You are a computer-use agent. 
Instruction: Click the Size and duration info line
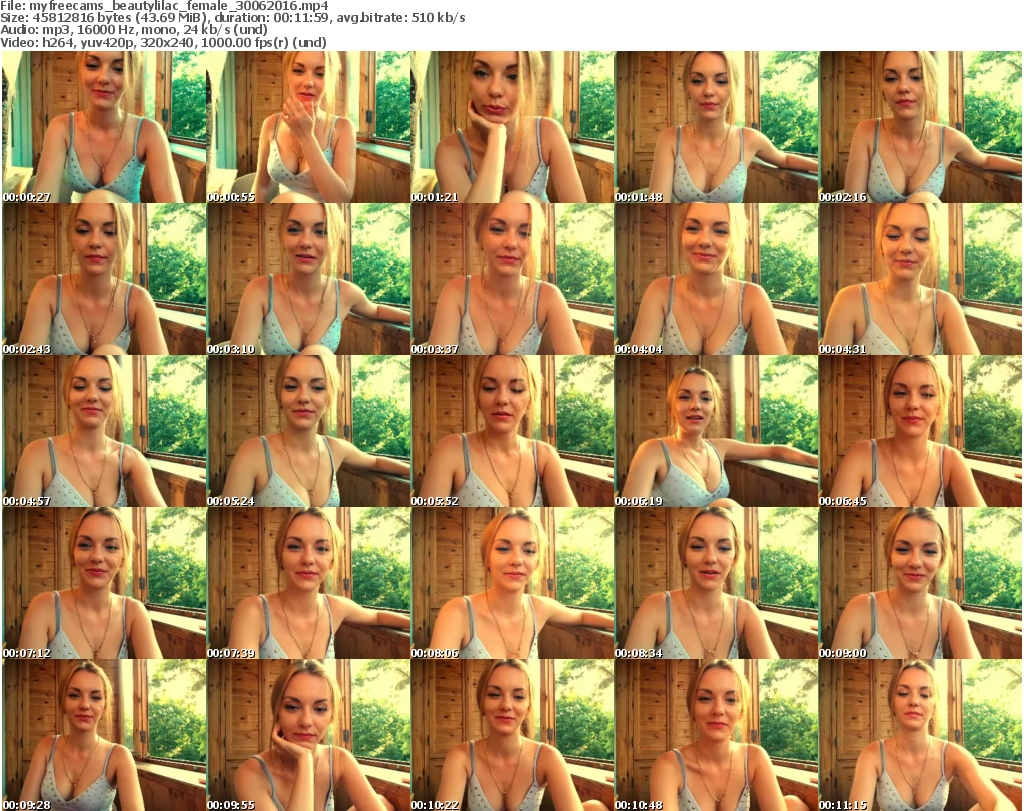point(233,18)
